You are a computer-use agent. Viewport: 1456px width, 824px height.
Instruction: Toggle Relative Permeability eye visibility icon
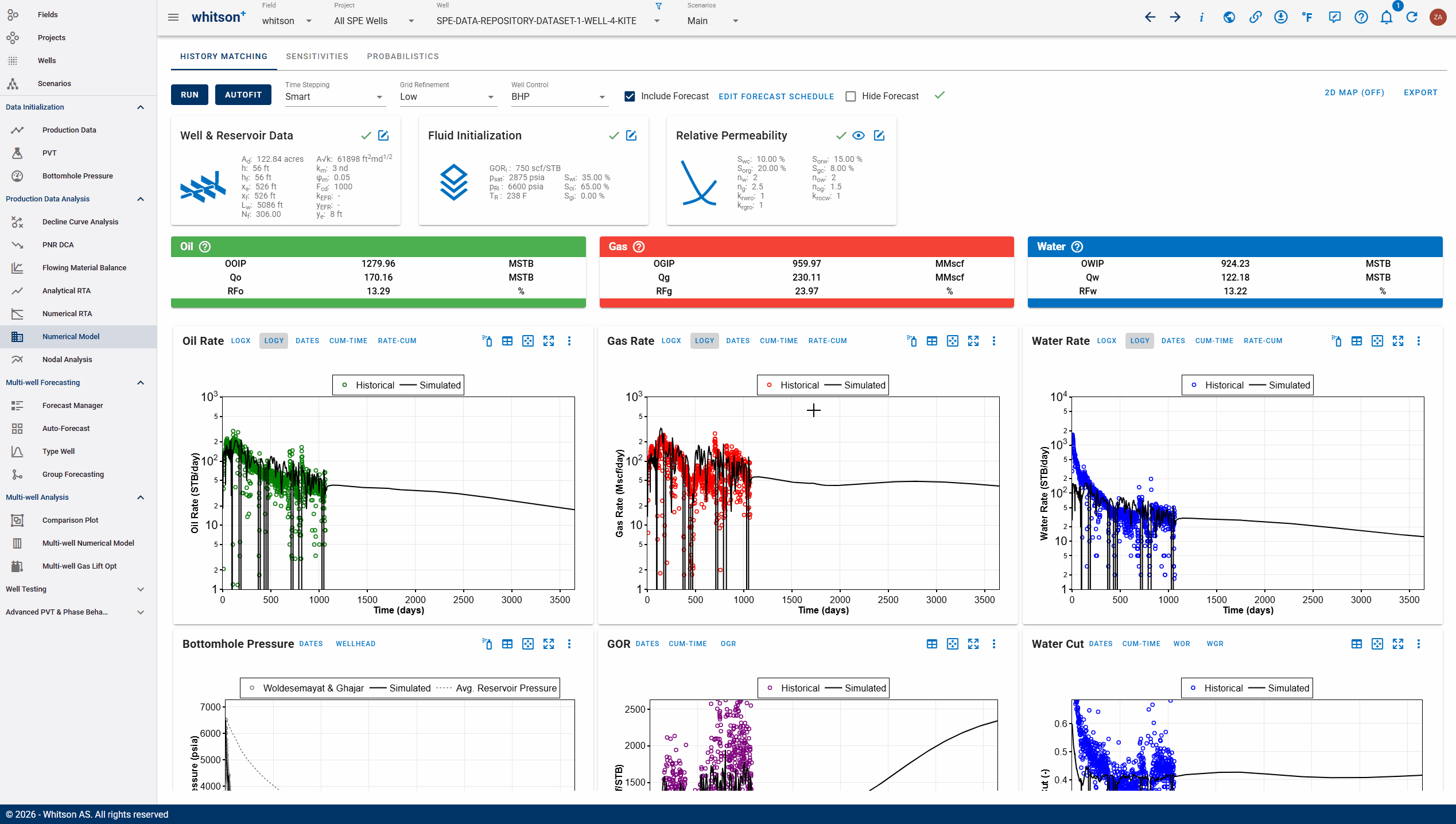pyautogui.click(x=859, y=135)
